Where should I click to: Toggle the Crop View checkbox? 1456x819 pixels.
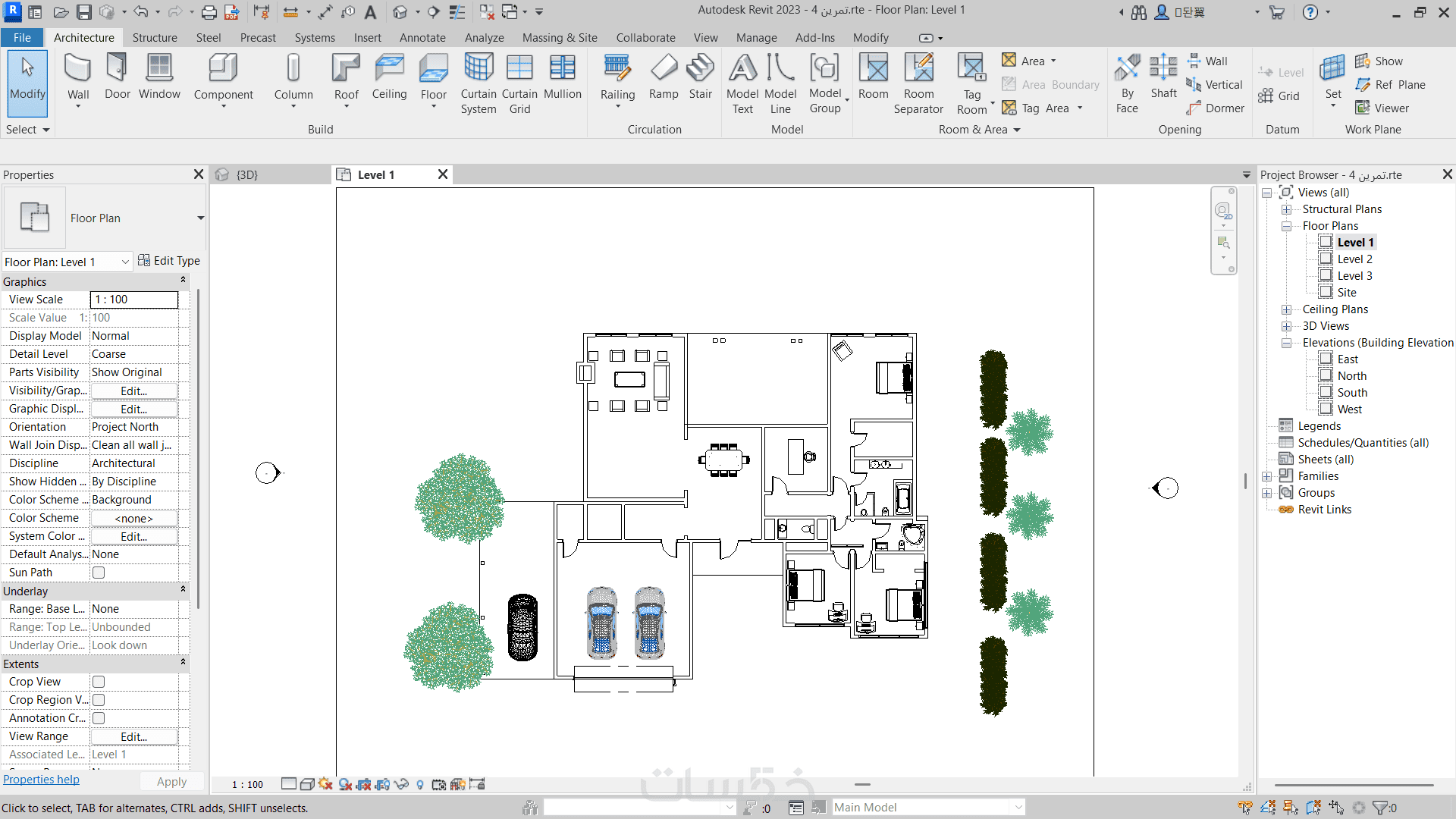pyautogui.click(x=99, y=682)
